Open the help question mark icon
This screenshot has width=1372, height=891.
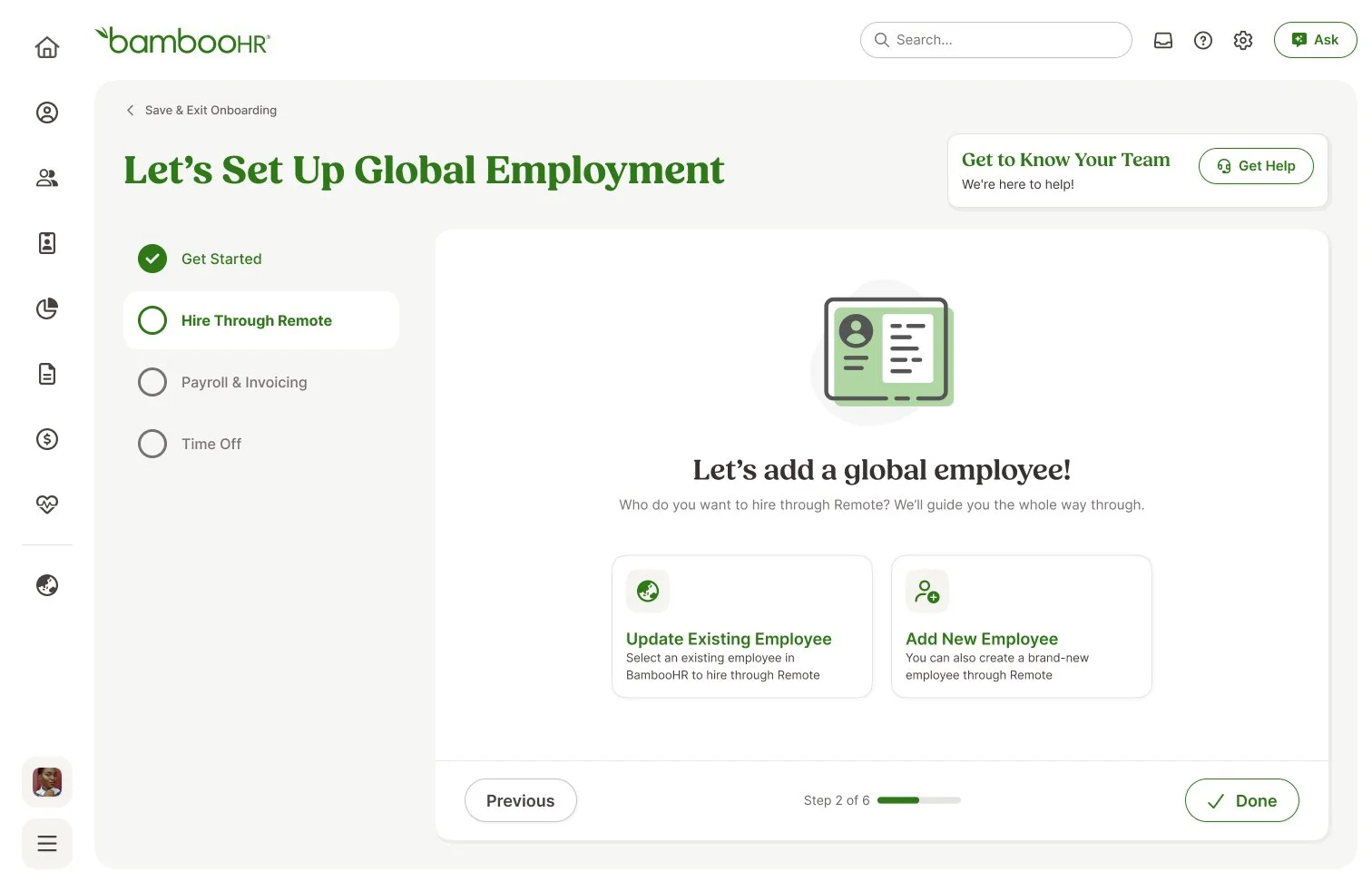(1203, 40)
